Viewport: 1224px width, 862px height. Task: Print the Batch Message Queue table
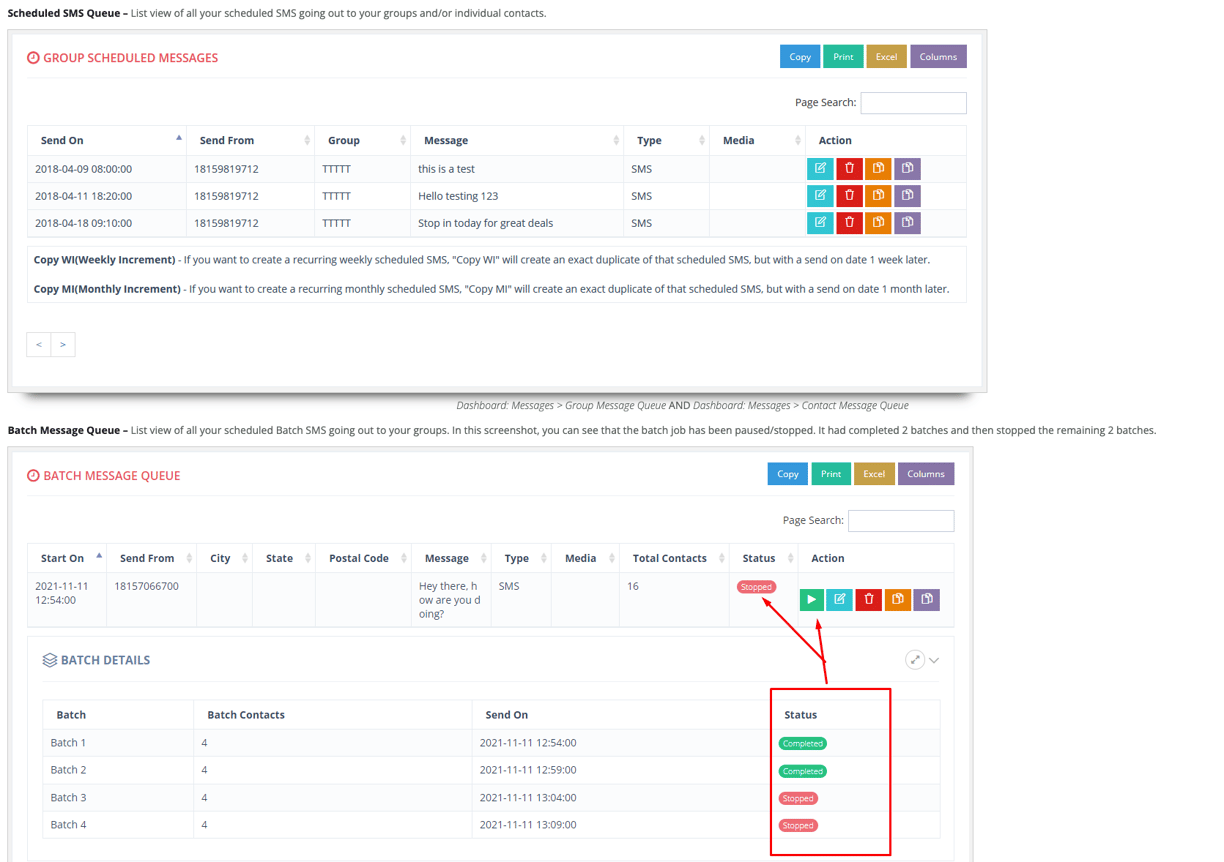(x=831, y=474)
